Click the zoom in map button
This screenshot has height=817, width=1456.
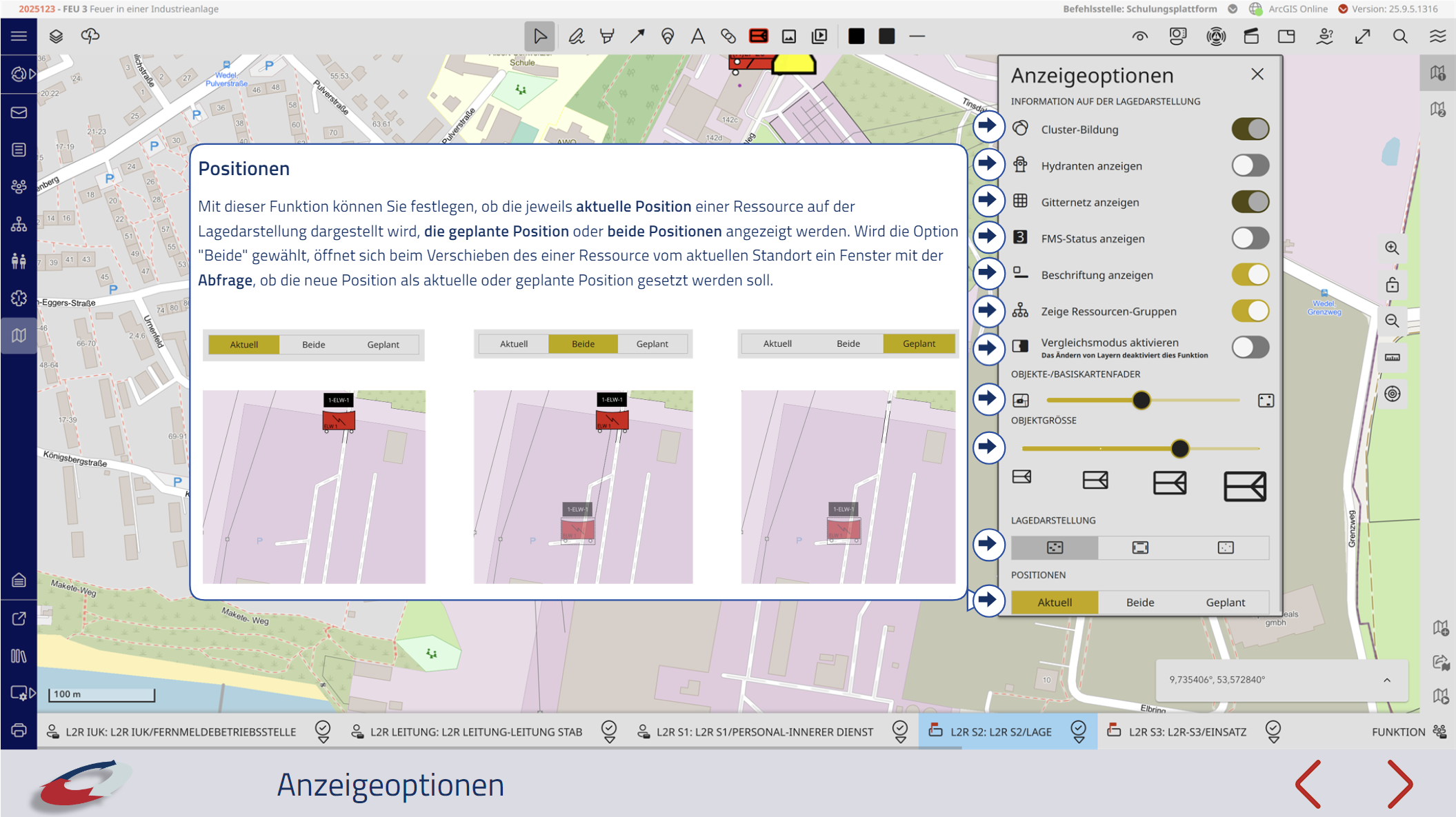1392,248
